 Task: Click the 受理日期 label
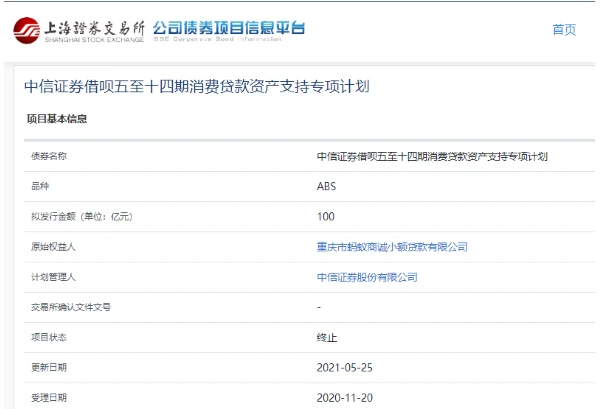point(49,397)
